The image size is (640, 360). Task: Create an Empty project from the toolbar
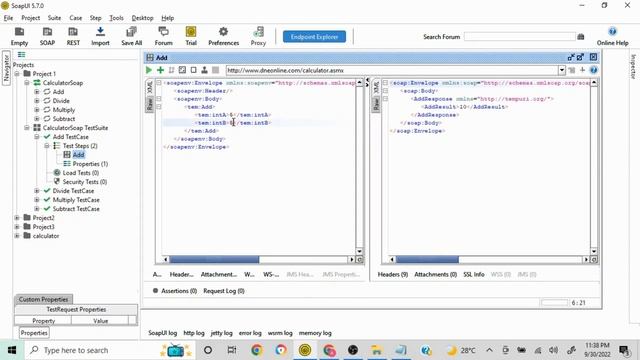(19, 36)
